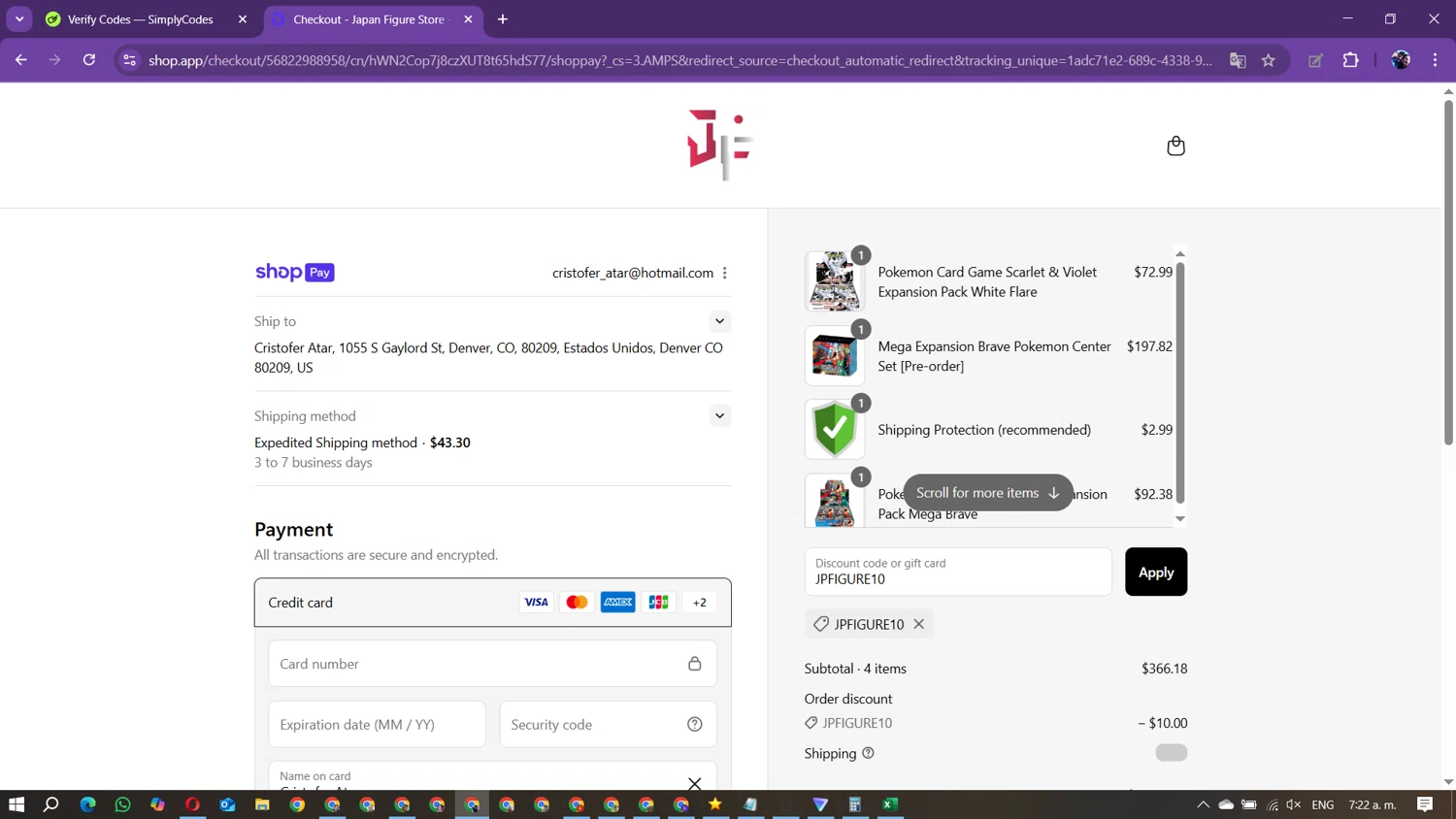Show the +2 additional card types
The height and width of the screenshot is (819, 1456).
699,603
